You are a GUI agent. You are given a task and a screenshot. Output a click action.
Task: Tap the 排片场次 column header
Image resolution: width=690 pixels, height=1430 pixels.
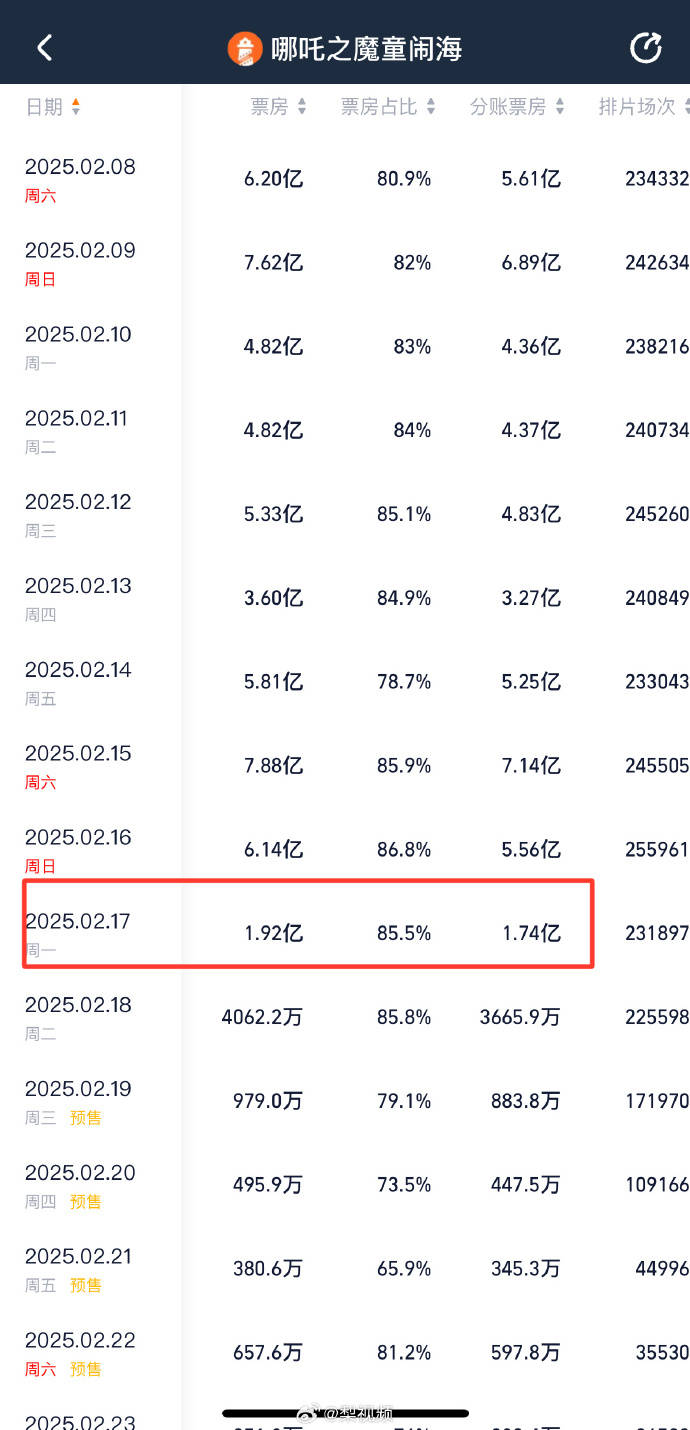[637, 107]
